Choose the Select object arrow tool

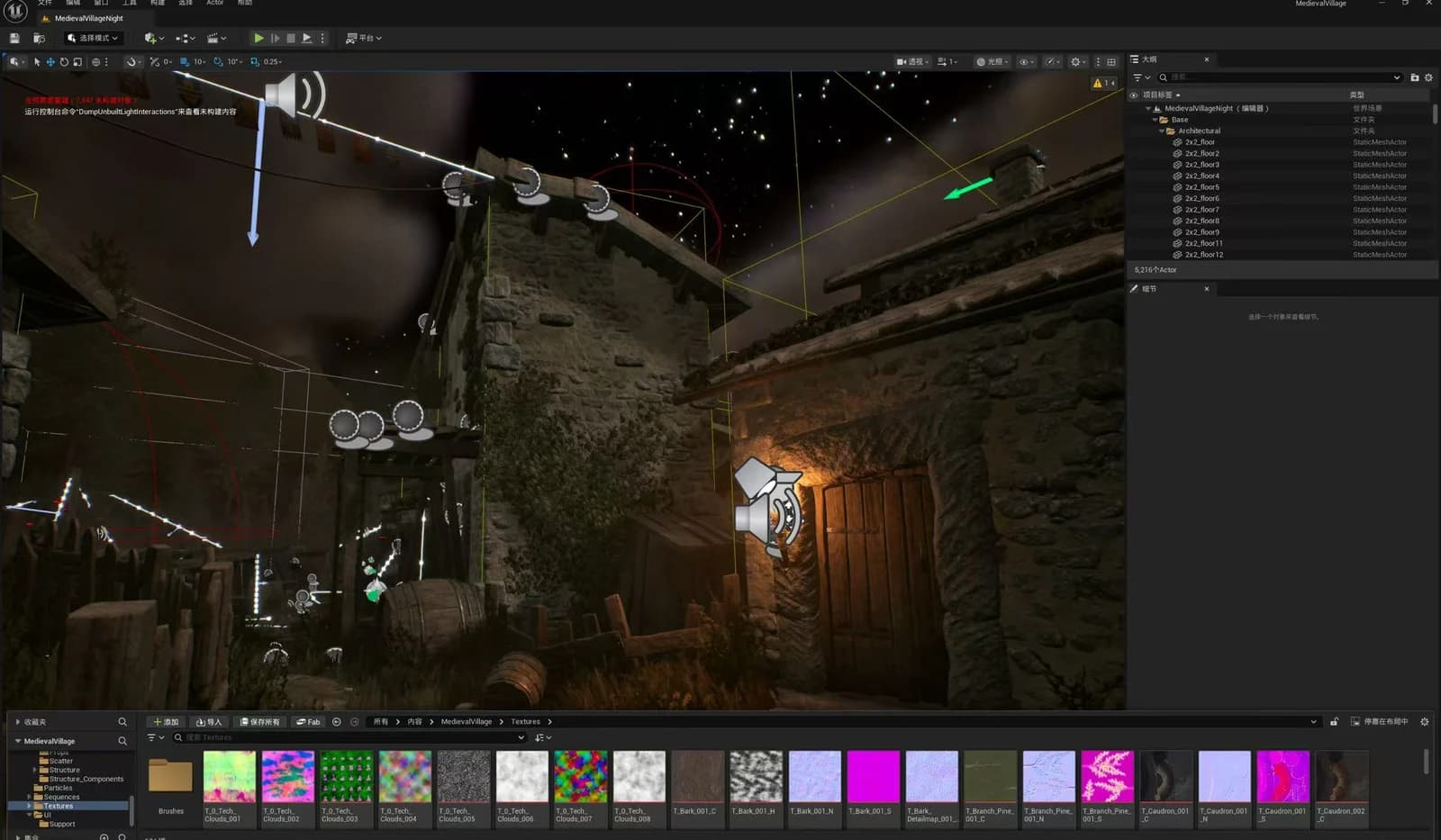(x=37, y=62)
